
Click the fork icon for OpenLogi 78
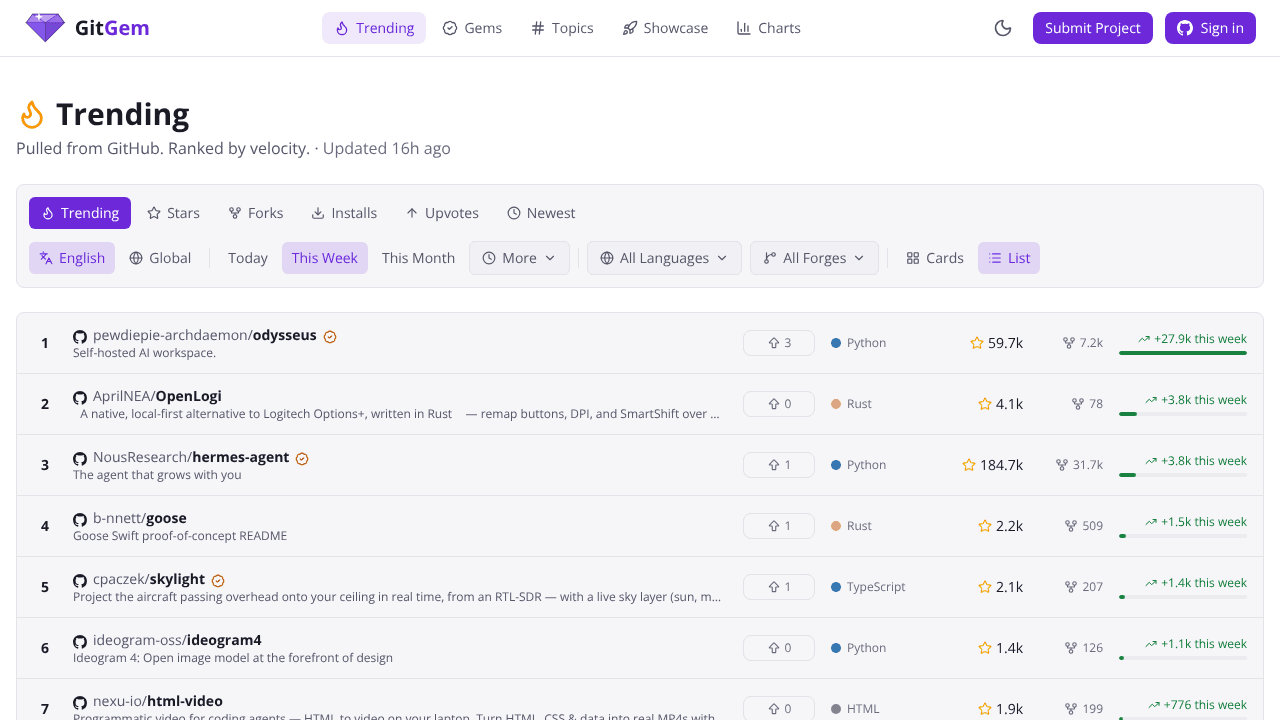[1078, 404]
